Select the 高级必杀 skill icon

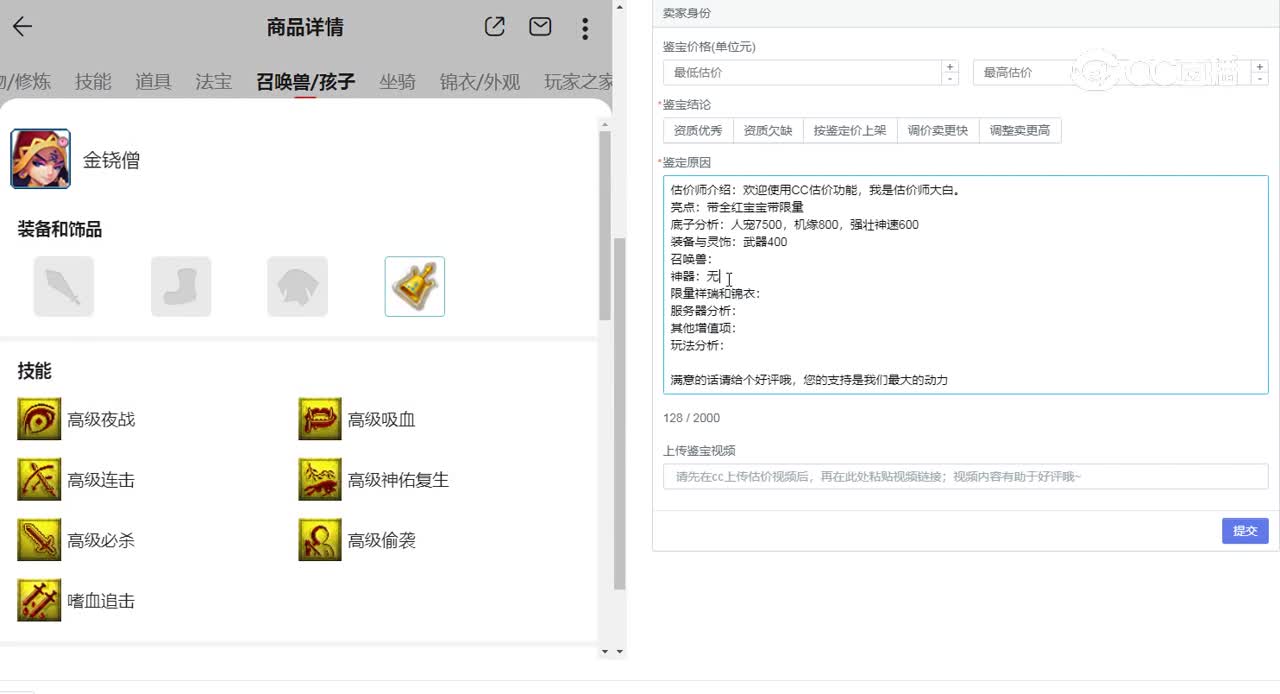[39, 540]
